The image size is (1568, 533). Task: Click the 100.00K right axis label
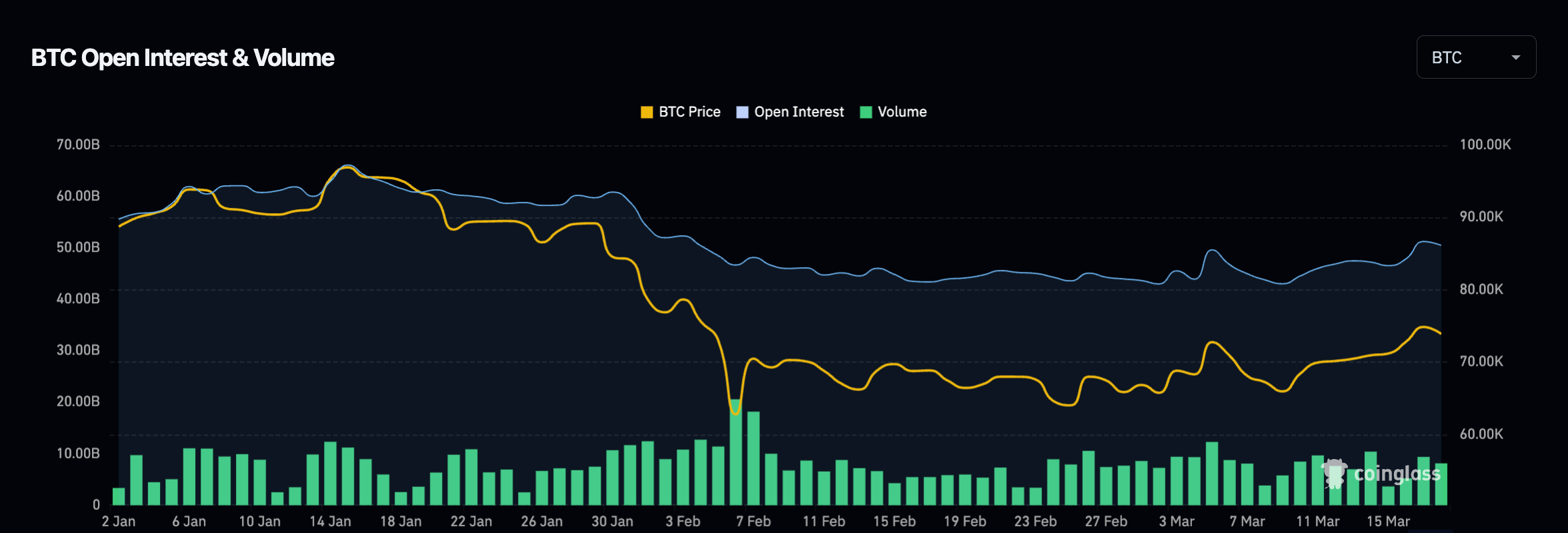(1485, 145)
